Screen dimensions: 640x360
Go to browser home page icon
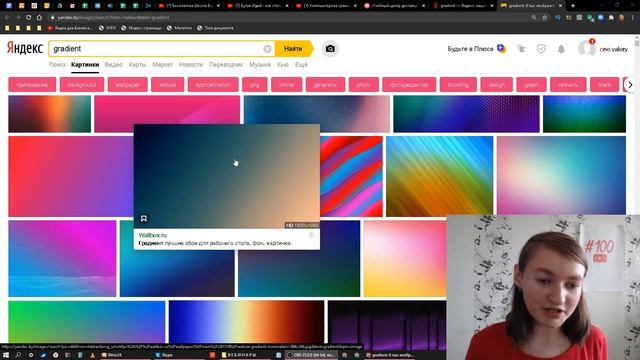(x=39, y=18)
